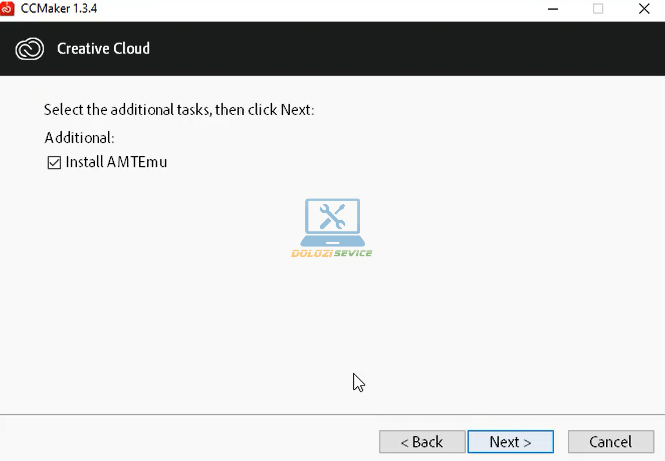Viewport: 665px width, 461px height.
Task: Click the laptop and tools watermark icon
Action: (332, 221)
